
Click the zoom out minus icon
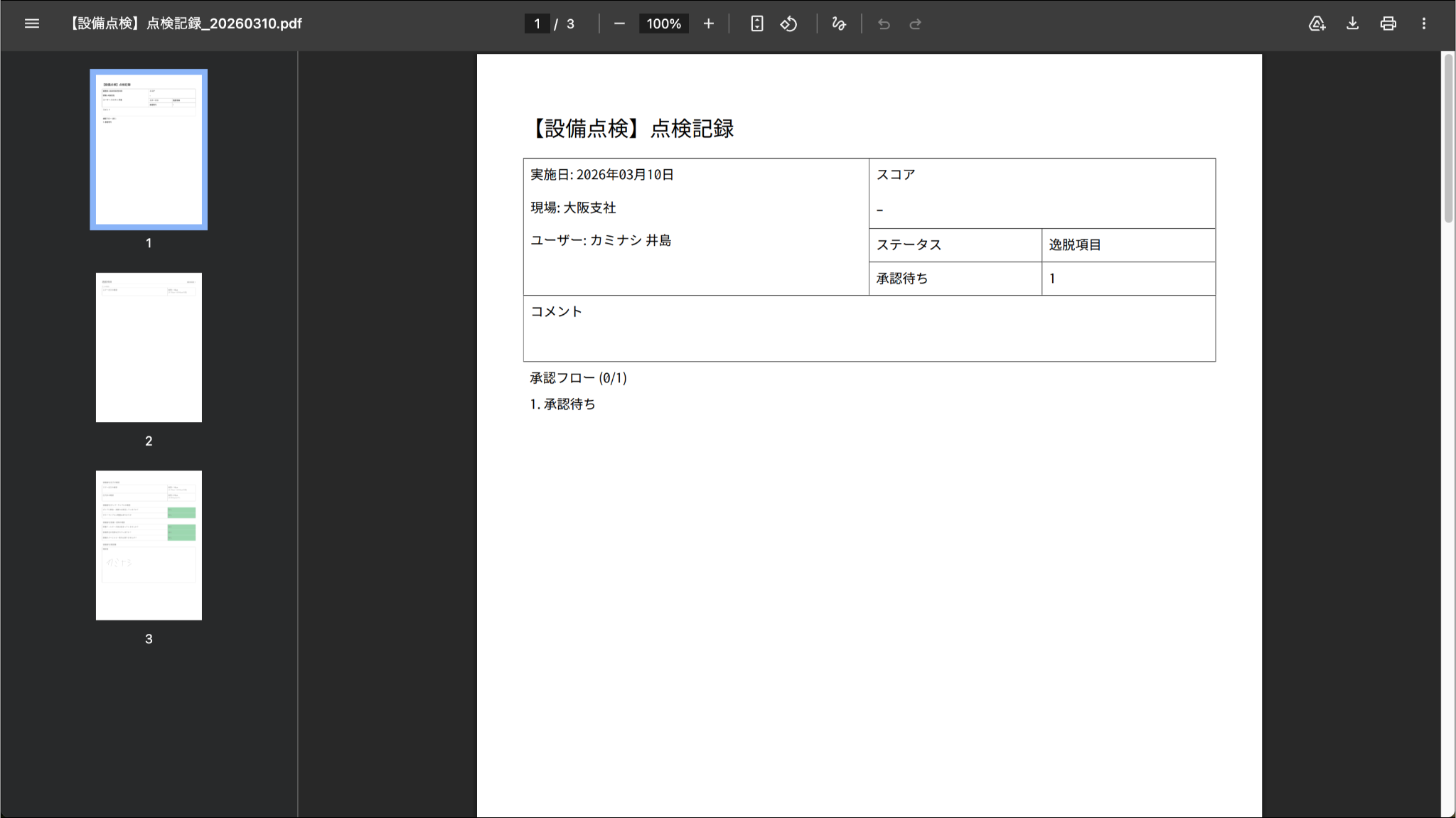[619, 23]
